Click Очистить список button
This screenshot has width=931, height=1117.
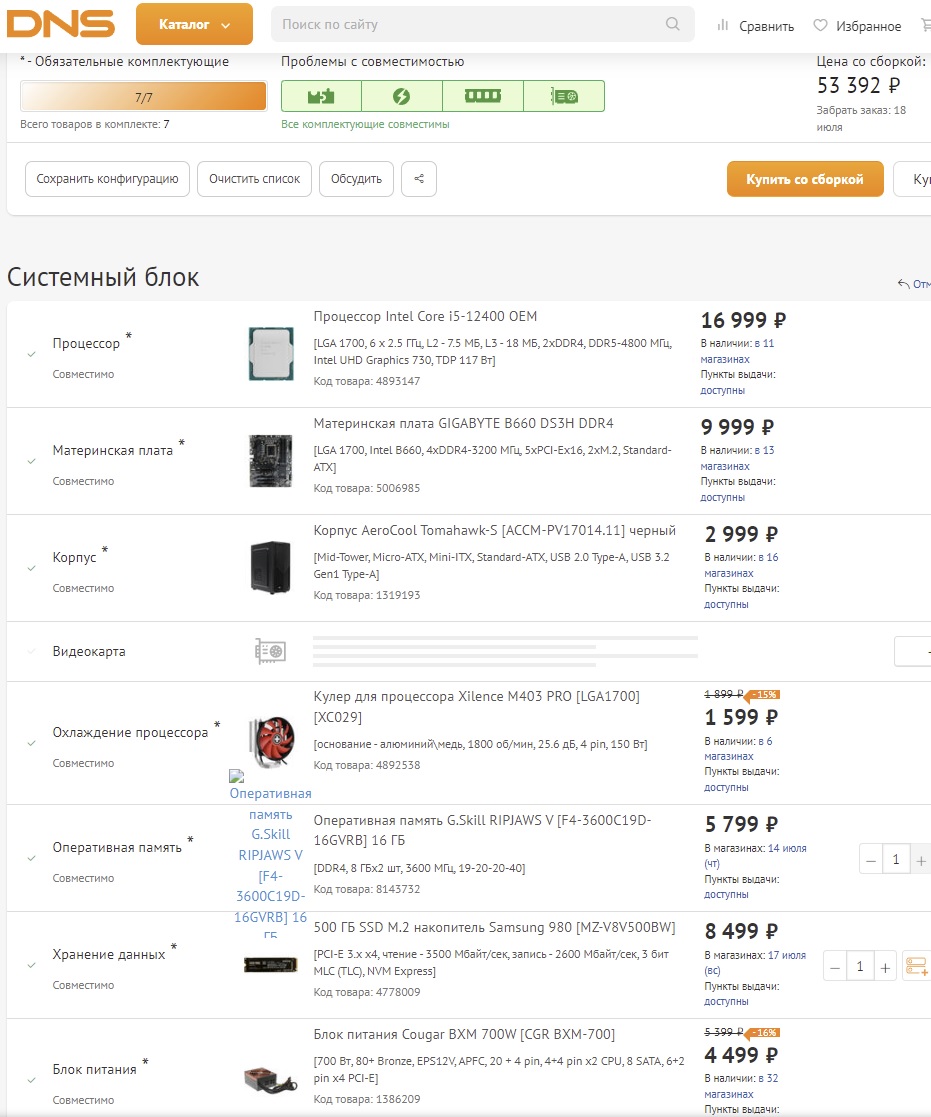(254, 179)
